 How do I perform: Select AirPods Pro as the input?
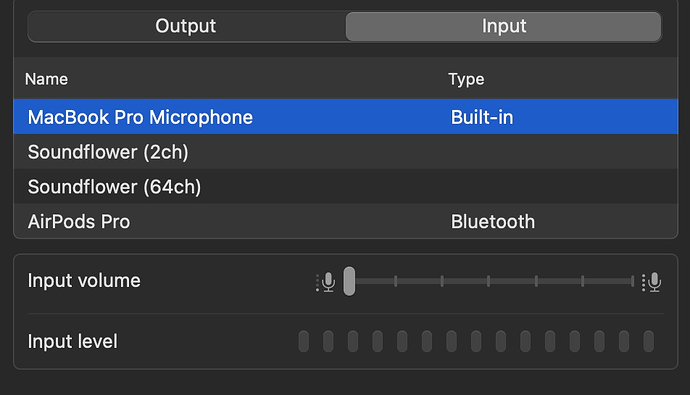pos(345,221)
